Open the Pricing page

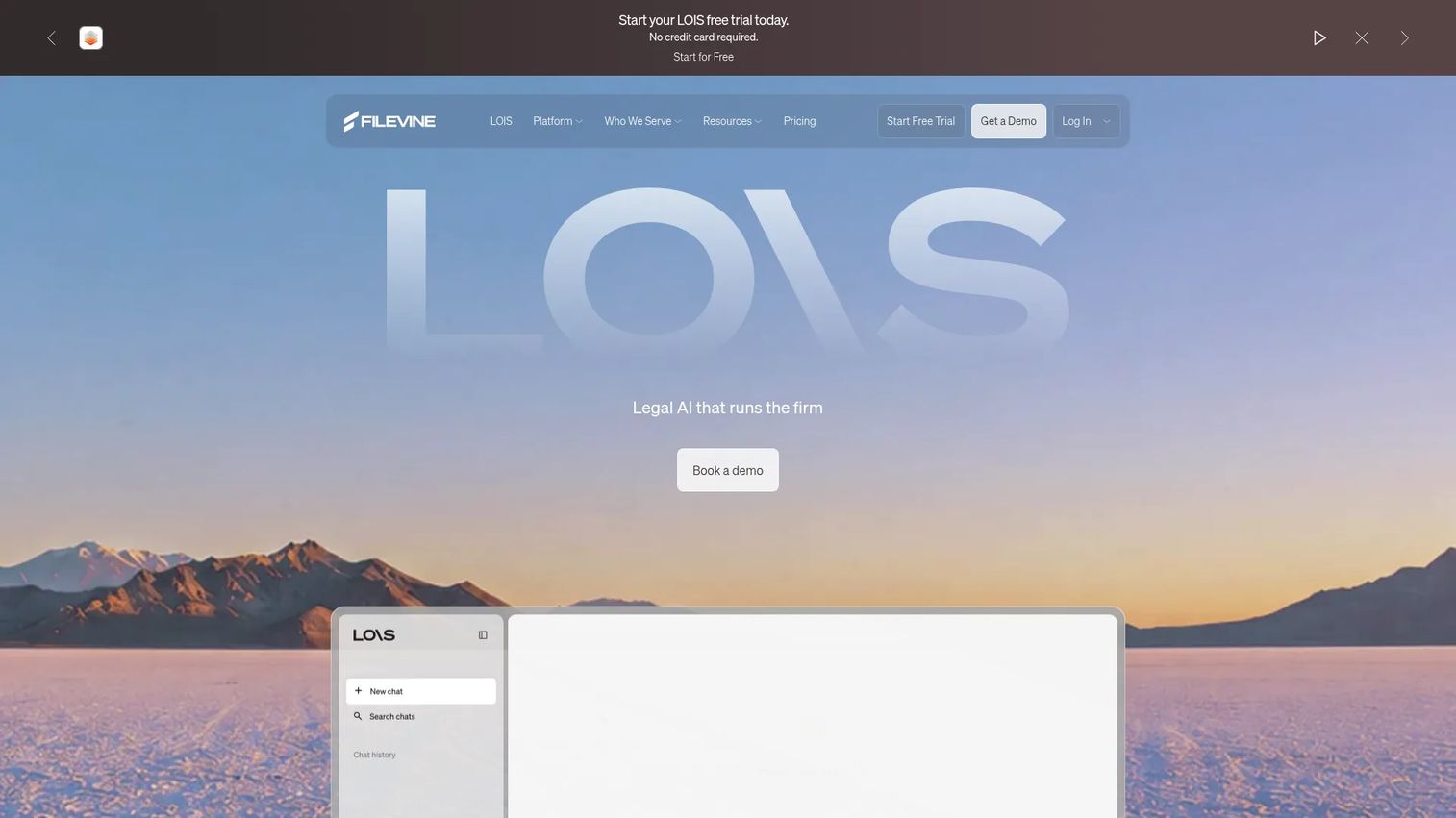click(x=799, y=121)
